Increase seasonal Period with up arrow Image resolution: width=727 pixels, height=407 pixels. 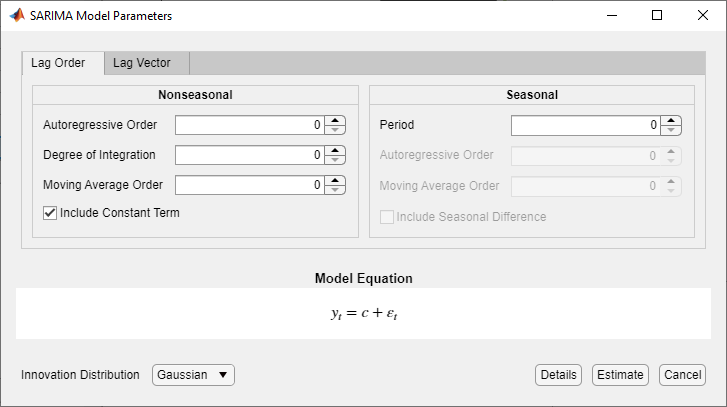(671, 120)
